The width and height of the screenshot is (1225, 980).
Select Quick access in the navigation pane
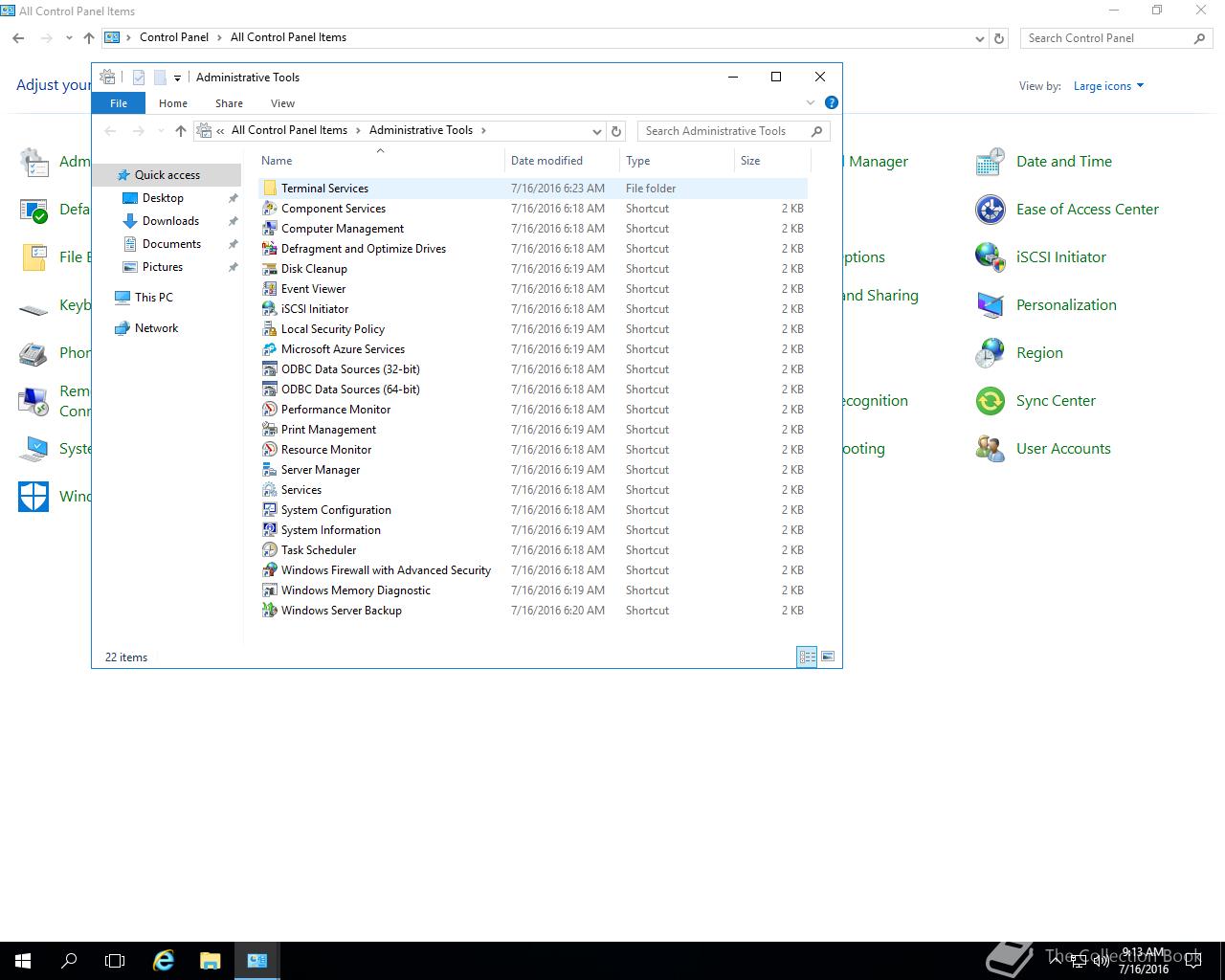click(x=167, y=175)
